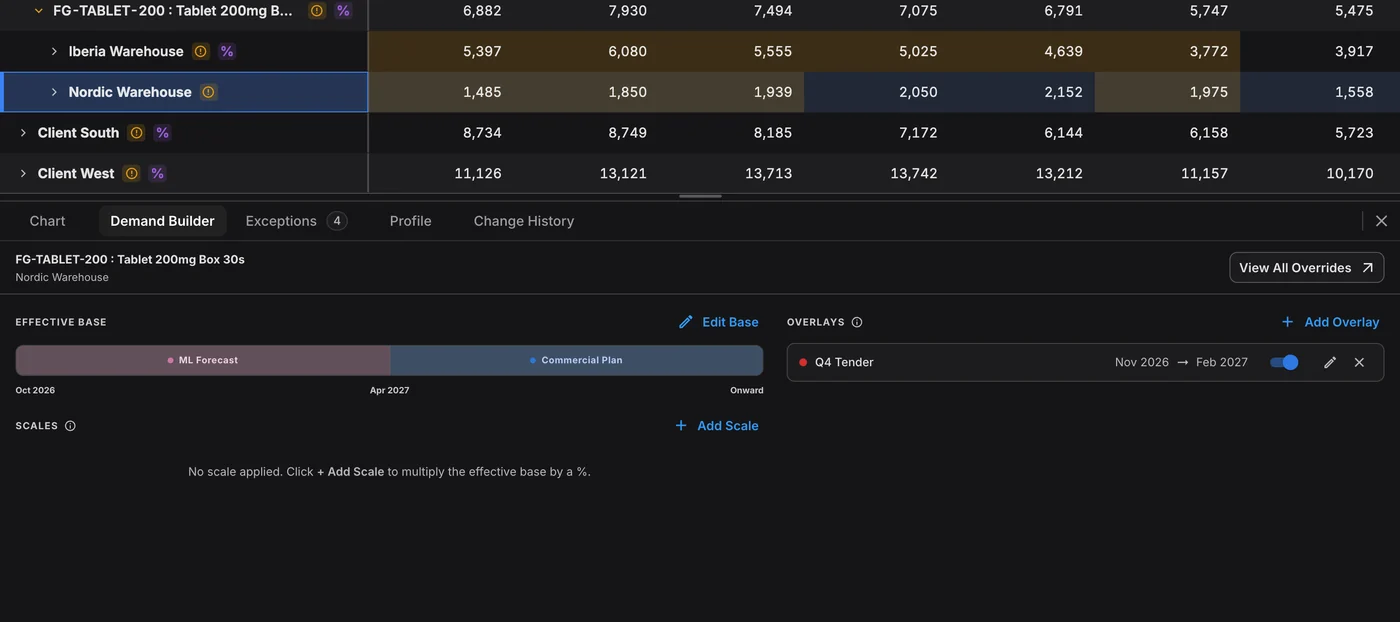
Task: Select the Demand Builder tab
Action: 162,221
